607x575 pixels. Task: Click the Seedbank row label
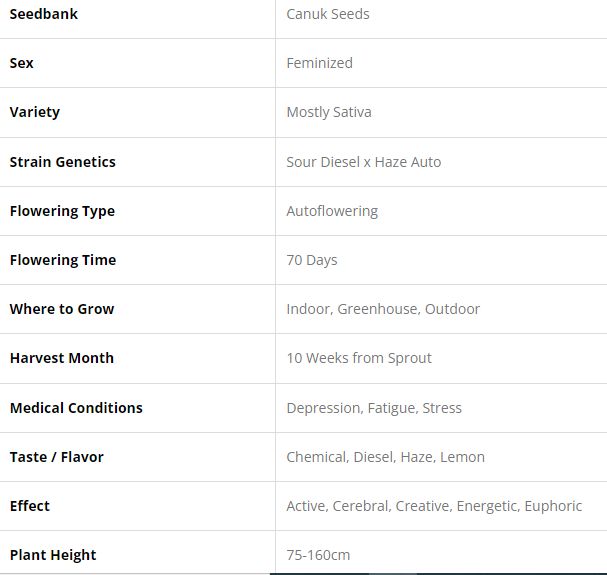click(x=44, y=14)
